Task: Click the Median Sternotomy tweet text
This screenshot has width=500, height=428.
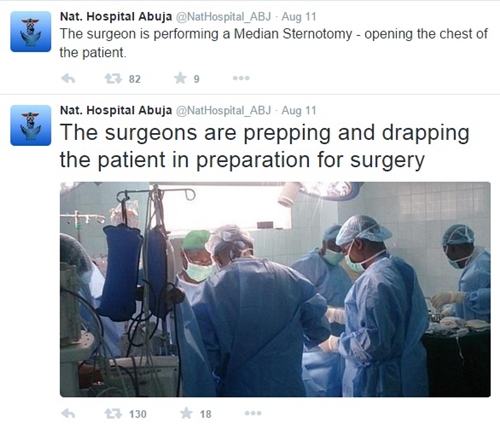Action: [x=273, y=43]
